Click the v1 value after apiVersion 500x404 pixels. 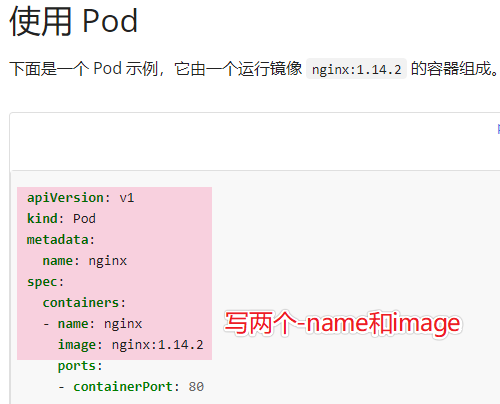[x=127, y=198]
